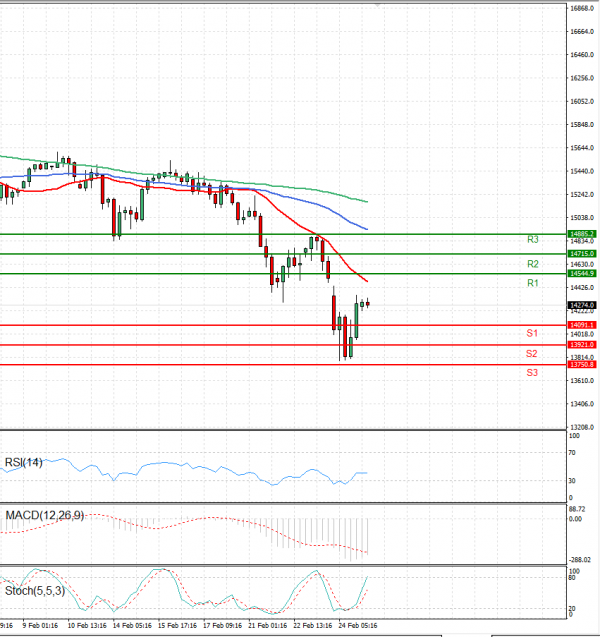
Task: Click the 14426.0 price axis value
Action: [x=582, y=288]
